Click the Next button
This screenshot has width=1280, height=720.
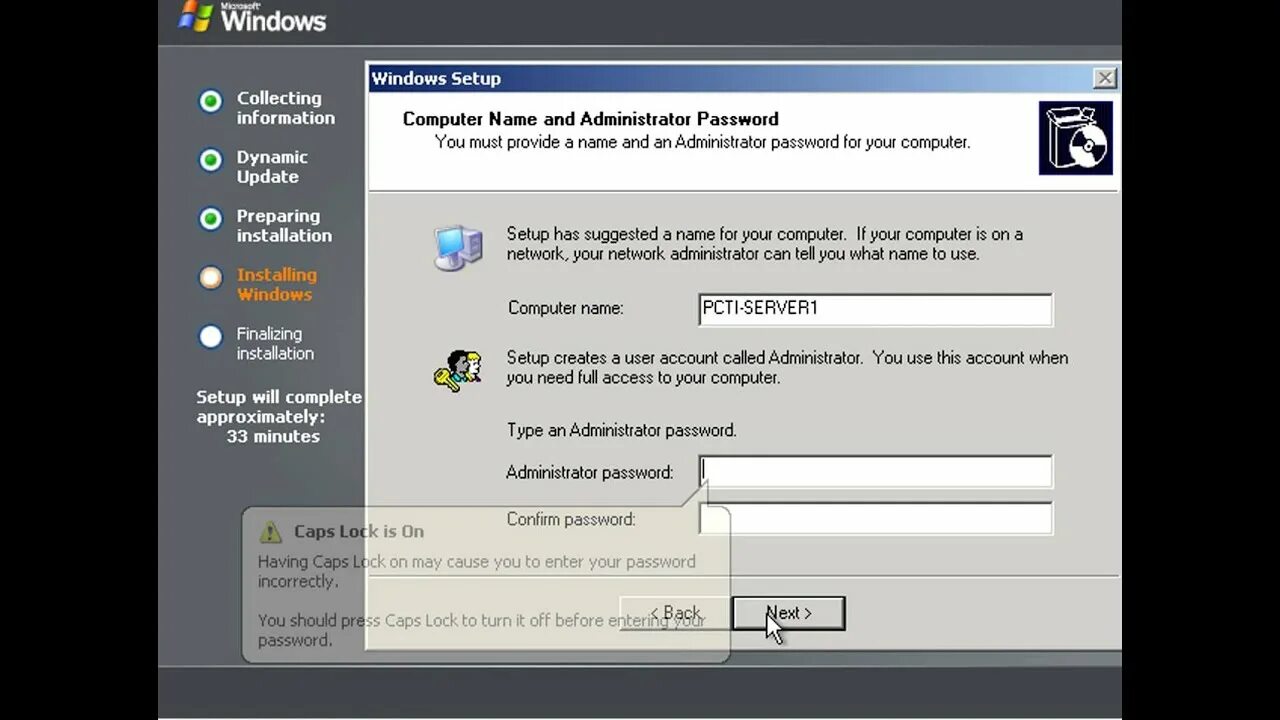click(x=788, y=613)
